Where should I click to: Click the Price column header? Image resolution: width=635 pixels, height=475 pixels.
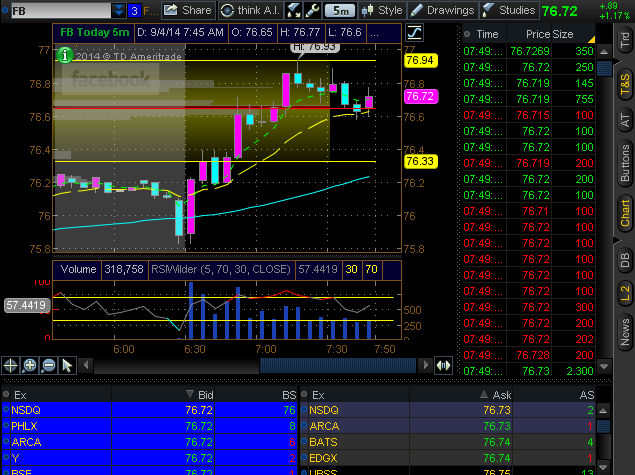click(x=537, y=34)
